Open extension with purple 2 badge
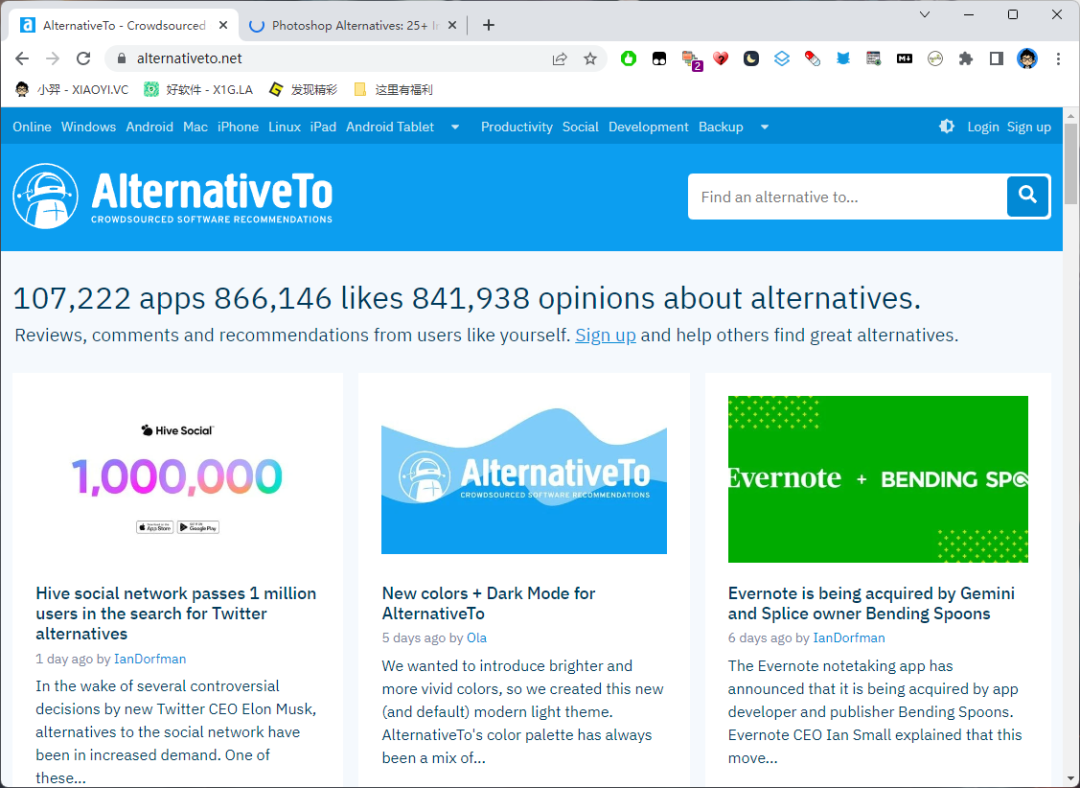 click(691, 60)
